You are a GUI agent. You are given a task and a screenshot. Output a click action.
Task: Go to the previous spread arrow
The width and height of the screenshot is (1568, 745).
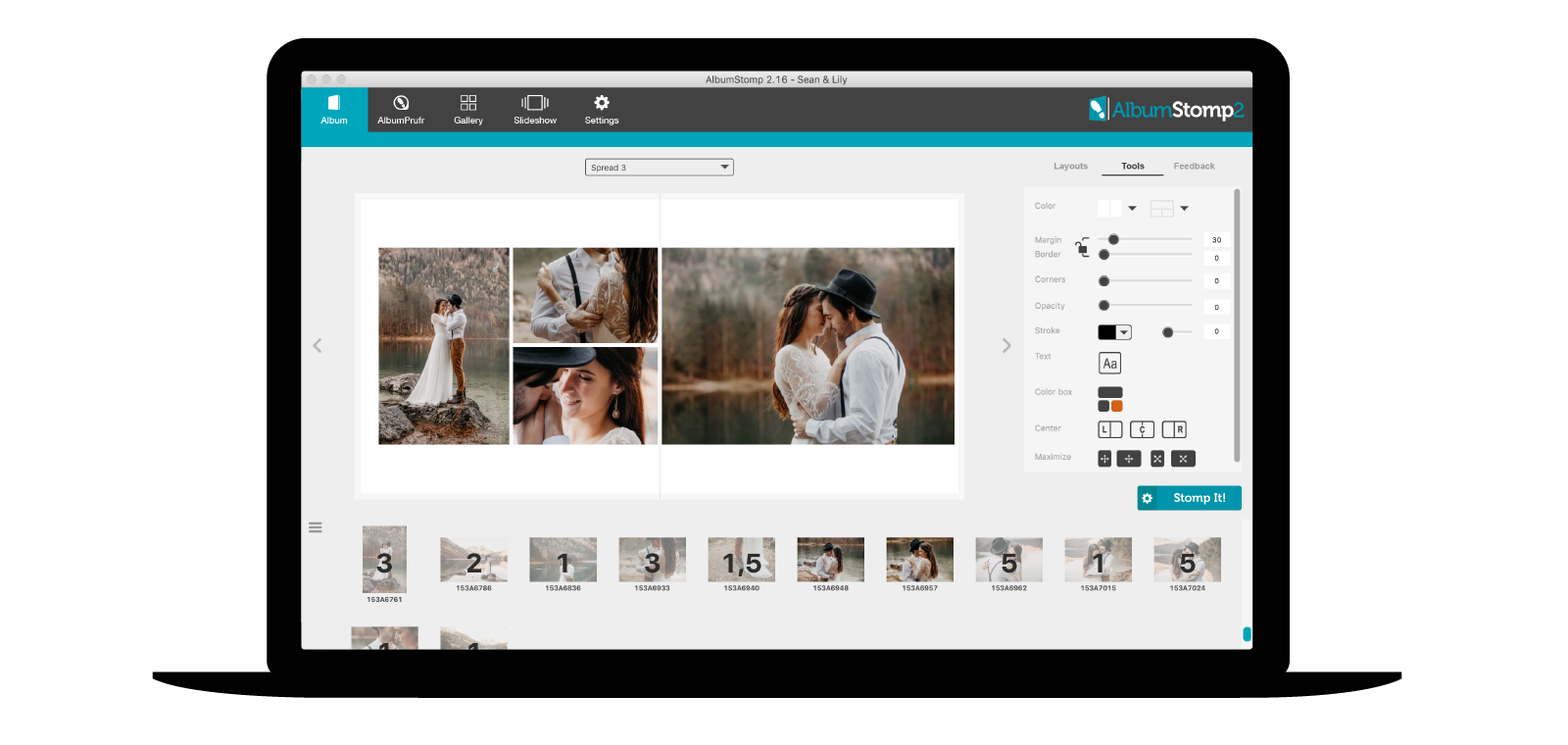[x=318, y=346]
